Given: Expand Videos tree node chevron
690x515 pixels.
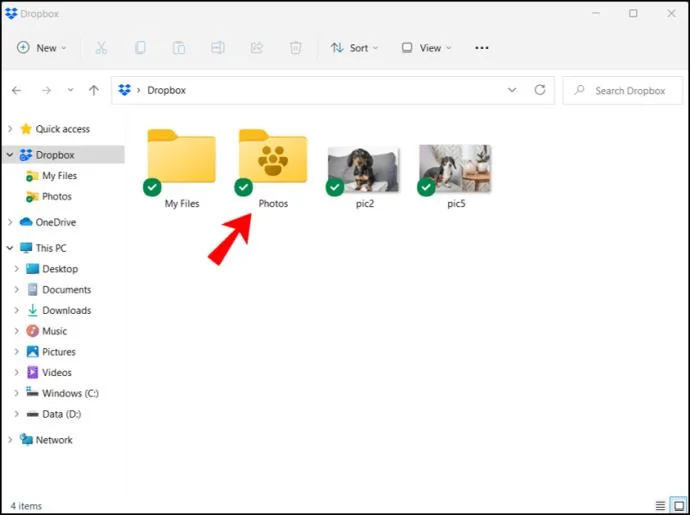Looking at the screenshot, I should point(17,372).
